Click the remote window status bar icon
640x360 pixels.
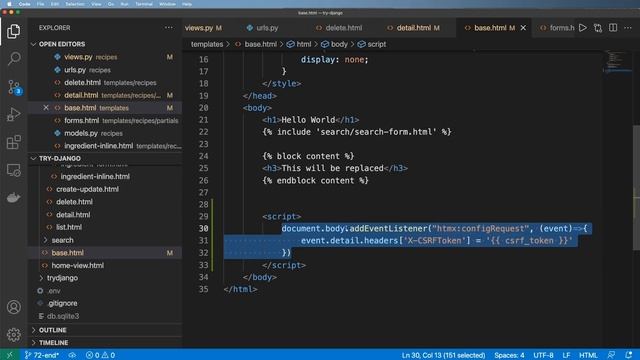[x=9, y=355]
